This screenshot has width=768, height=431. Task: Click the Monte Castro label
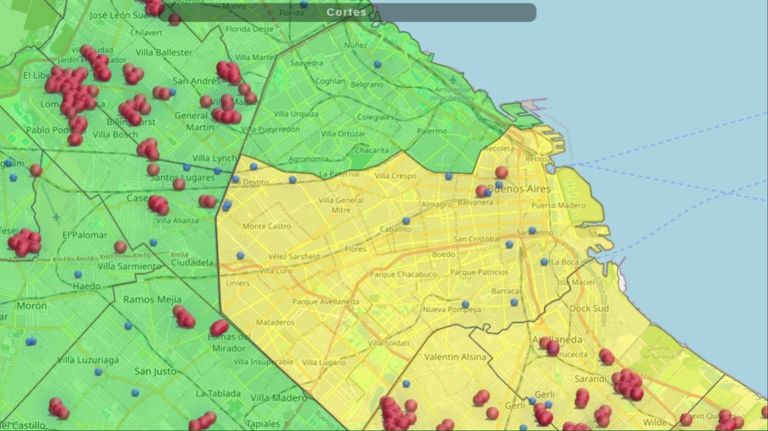[x=266, y=226]
